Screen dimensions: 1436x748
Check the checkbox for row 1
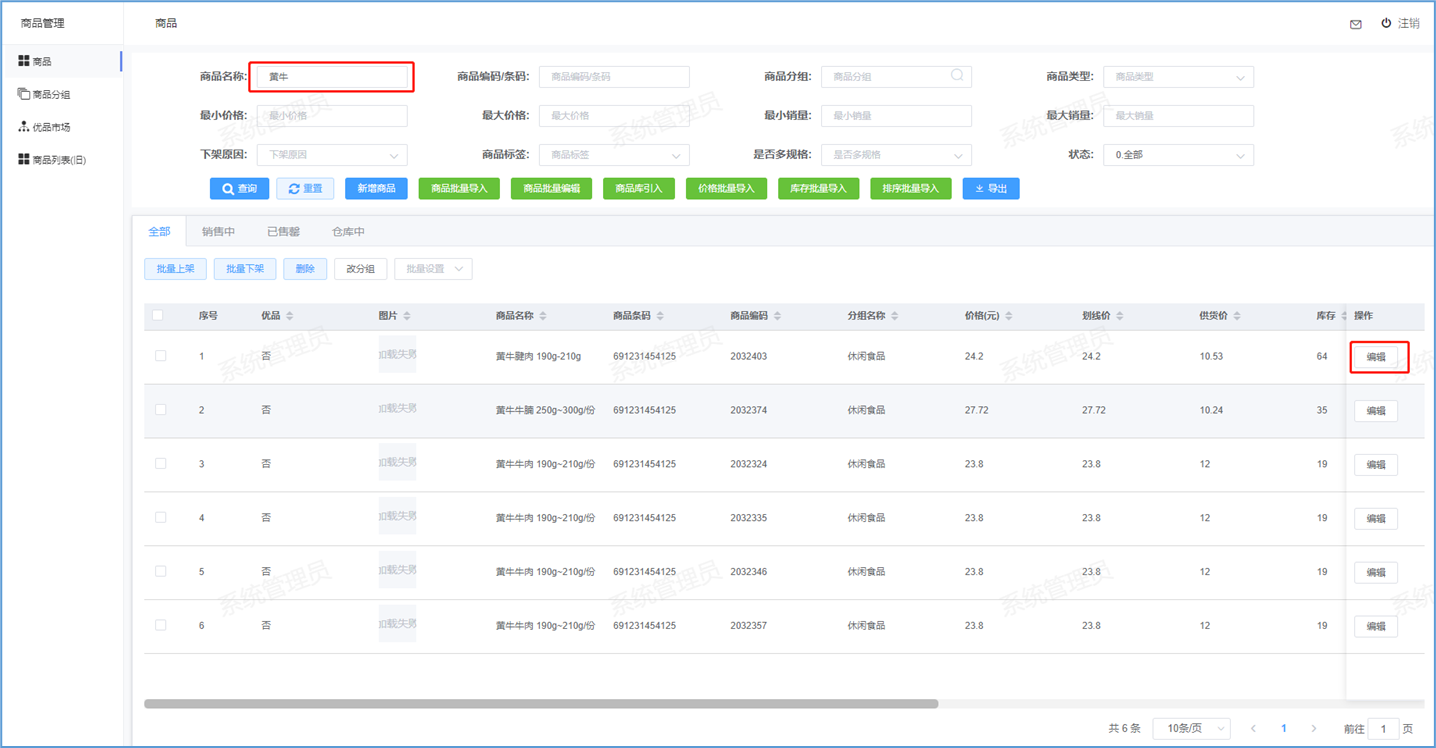160,356
